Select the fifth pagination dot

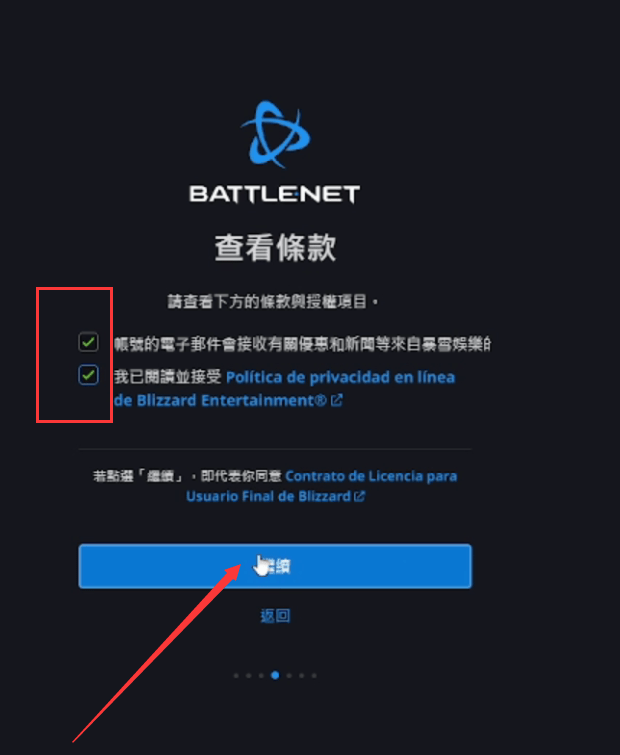pyautogui.click(x=289, y=676)
